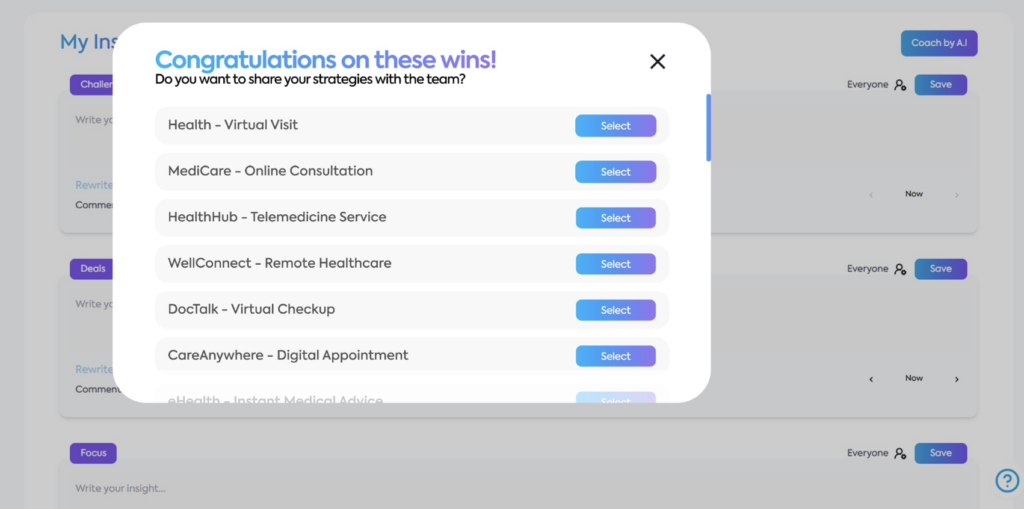The width and height of the screenshot is (1024, 509).
Task: Click the audience icon in Focus row
Action: click(x=901, y=453)
